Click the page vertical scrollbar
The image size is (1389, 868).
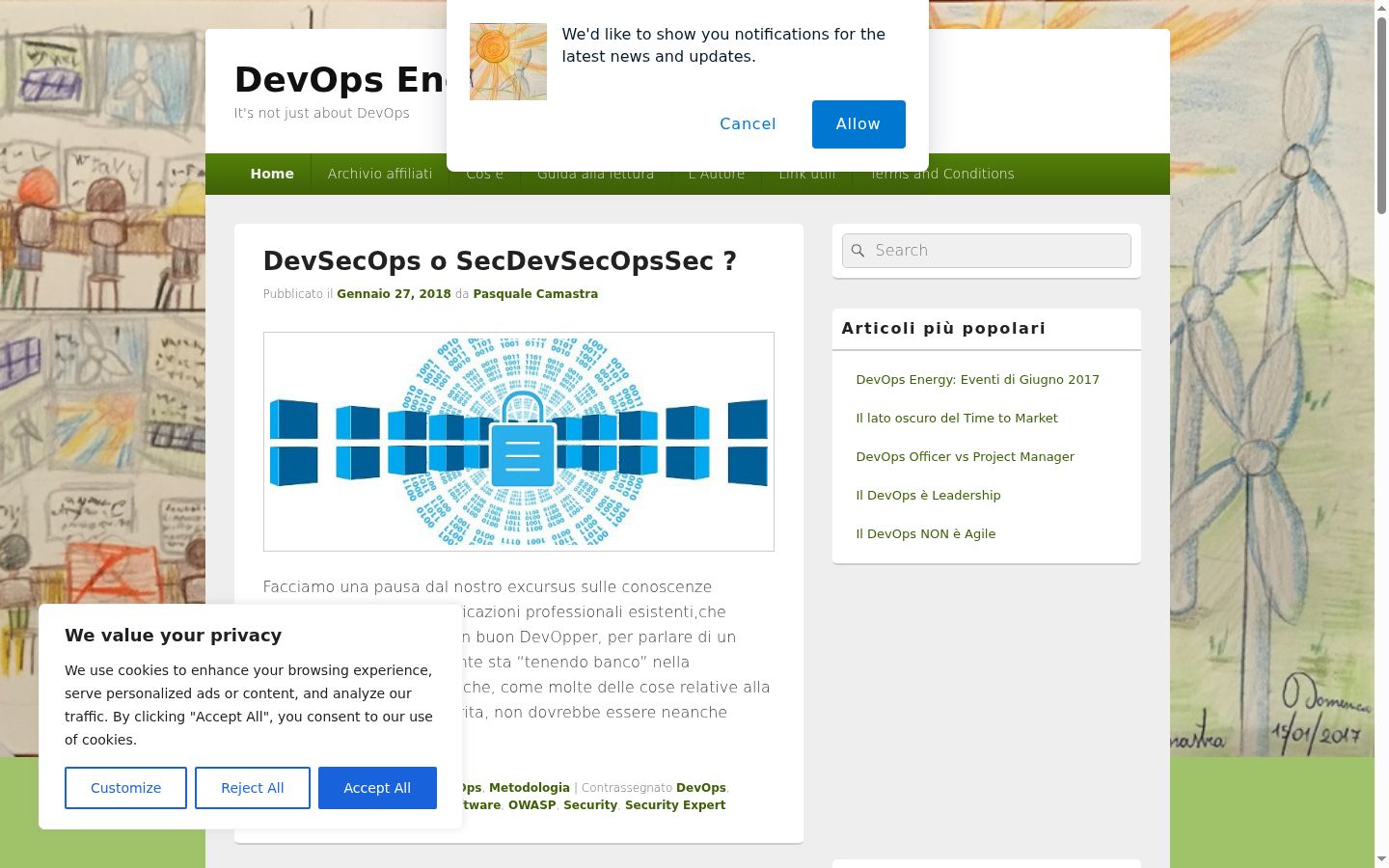pos(1381,434)
